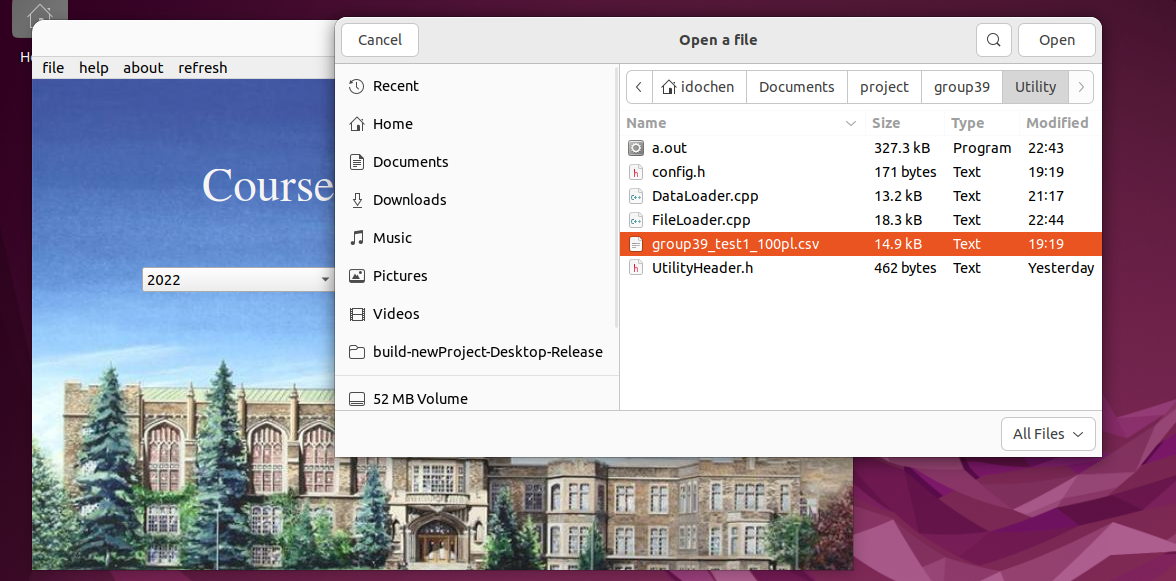
Task: Click the Yesterday modified cell
Action: click(1060, 268)
